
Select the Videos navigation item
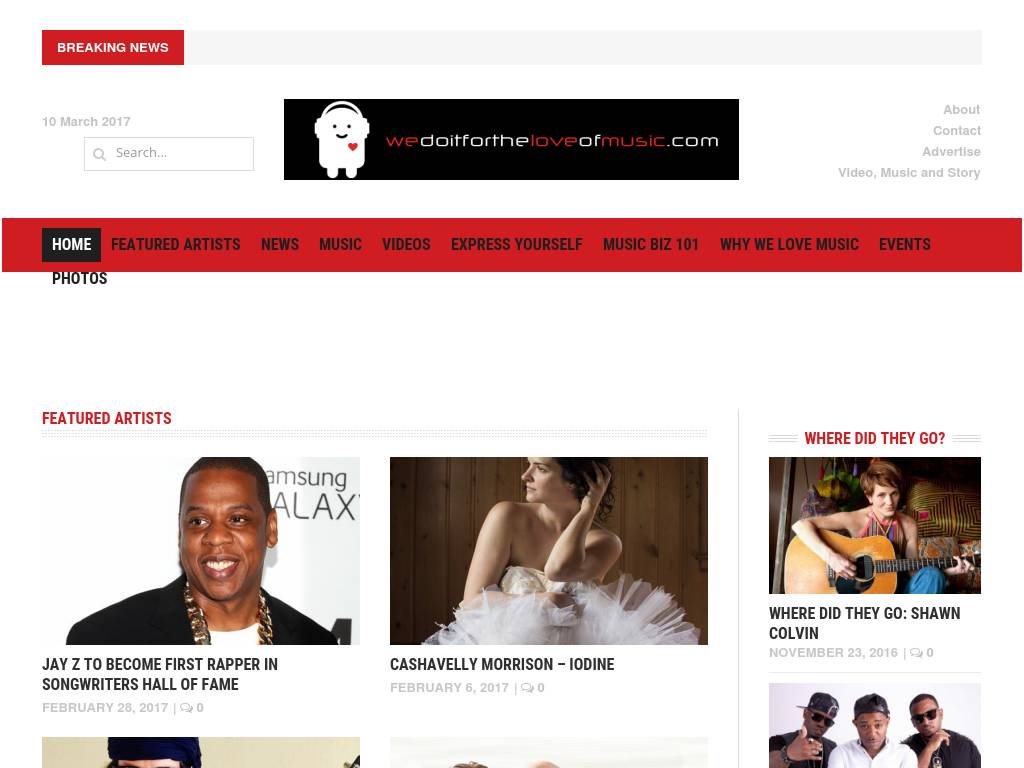click(x=405, y=245)
